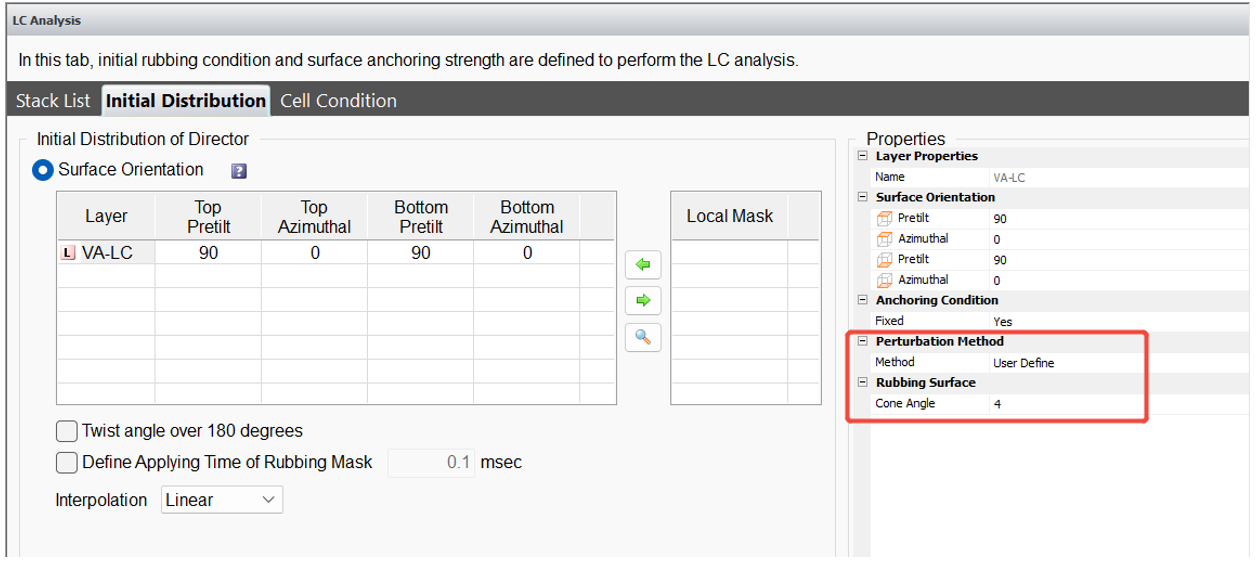
Task: Click the first Azimuthal cube icon
Action: coord(883,239)
